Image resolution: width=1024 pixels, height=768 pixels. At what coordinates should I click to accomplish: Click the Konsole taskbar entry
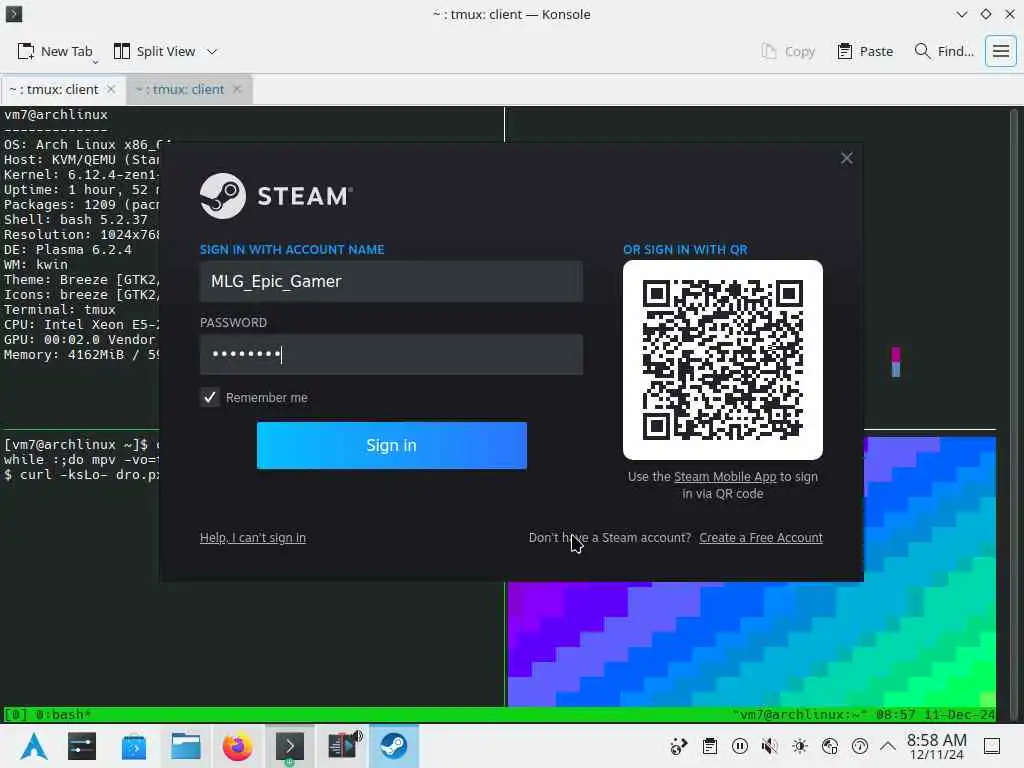(289, 746)
